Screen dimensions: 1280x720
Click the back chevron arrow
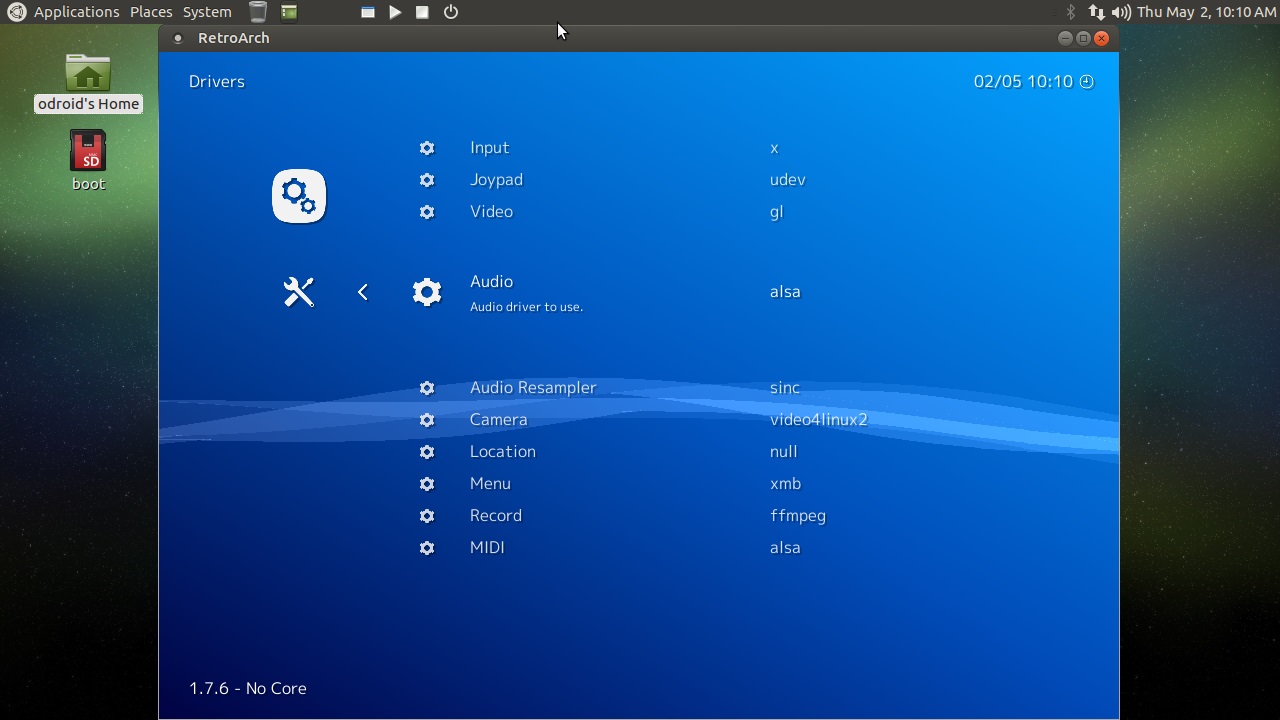pyautogui.click(x=363, y=292)
